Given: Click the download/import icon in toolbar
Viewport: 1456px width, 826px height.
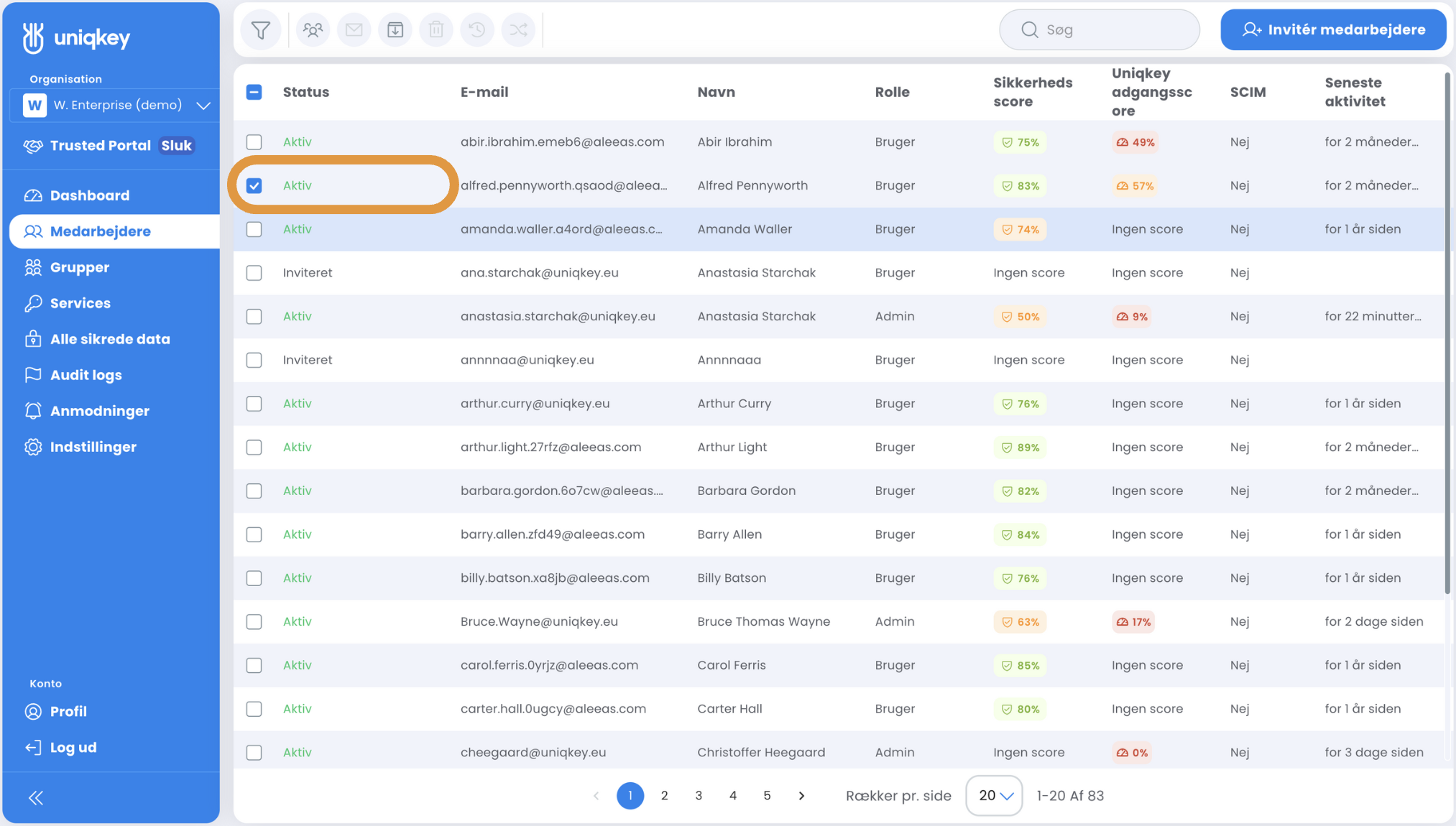Looking at the screenshot, I should pyautogui.click(x=395, y=30).
